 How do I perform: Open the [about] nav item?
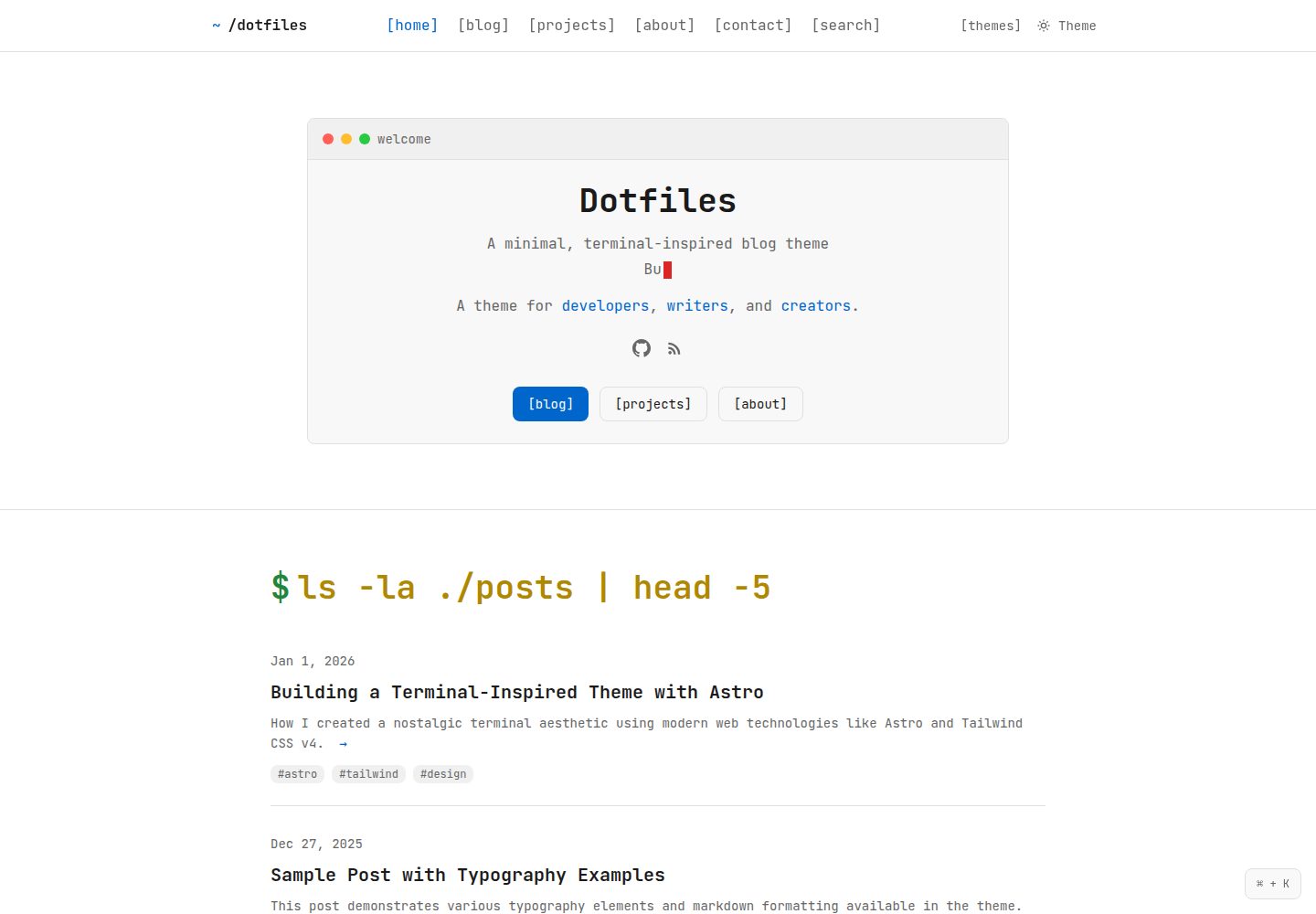[x=665, y=26]
